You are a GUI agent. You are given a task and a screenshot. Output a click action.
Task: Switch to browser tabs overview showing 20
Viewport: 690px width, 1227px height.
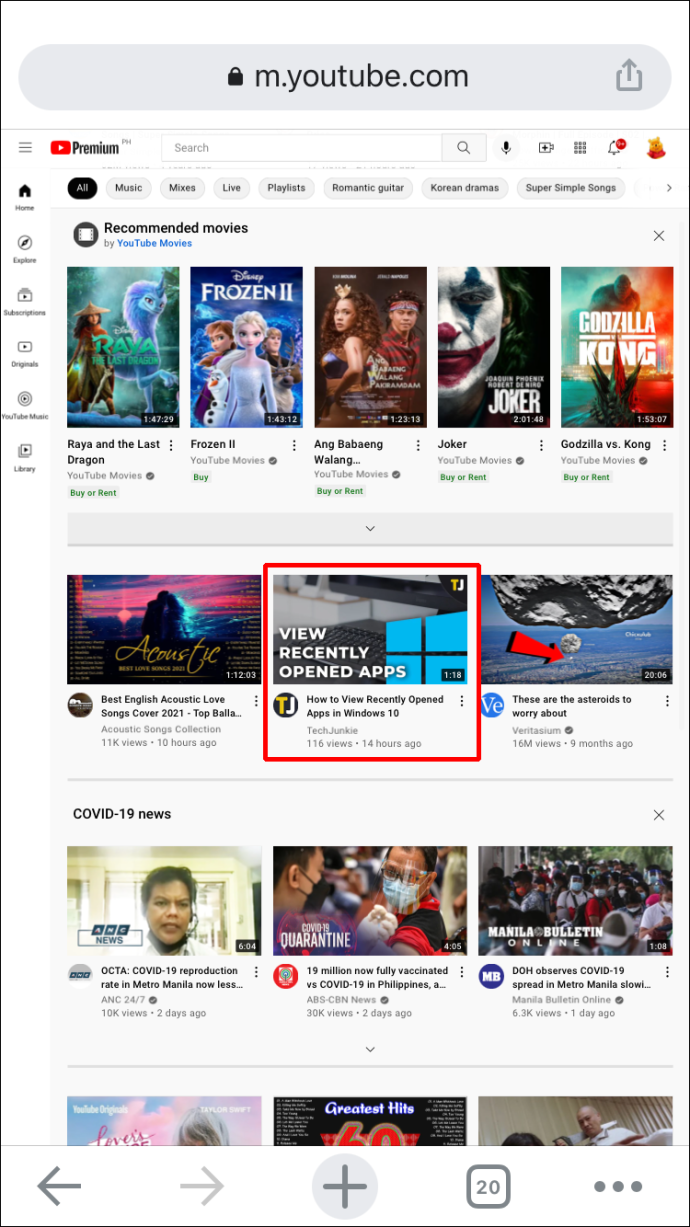point(487,1187)
